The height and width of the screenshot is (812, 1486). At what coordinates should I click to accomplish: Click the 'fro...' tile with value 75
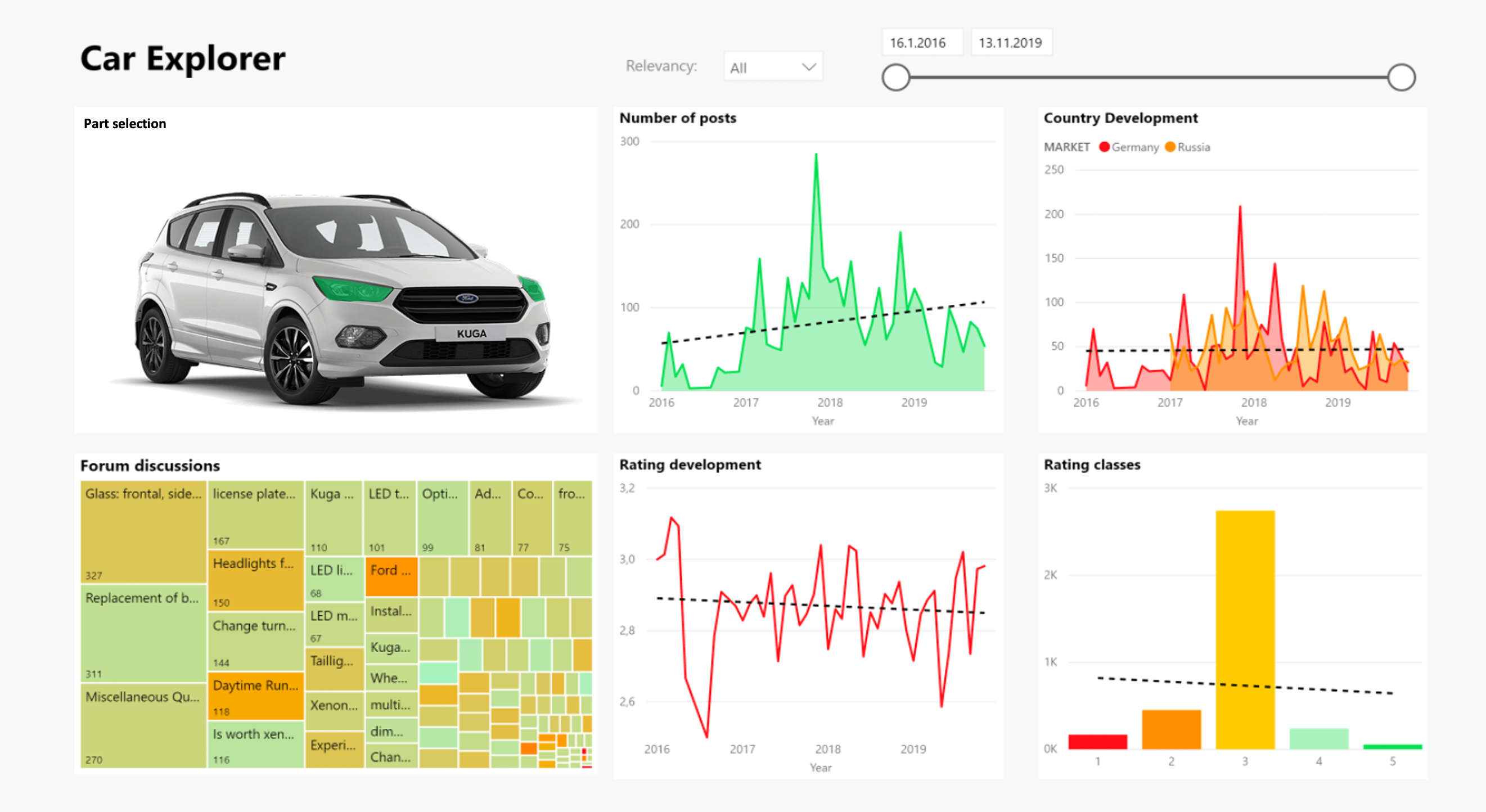573,518
